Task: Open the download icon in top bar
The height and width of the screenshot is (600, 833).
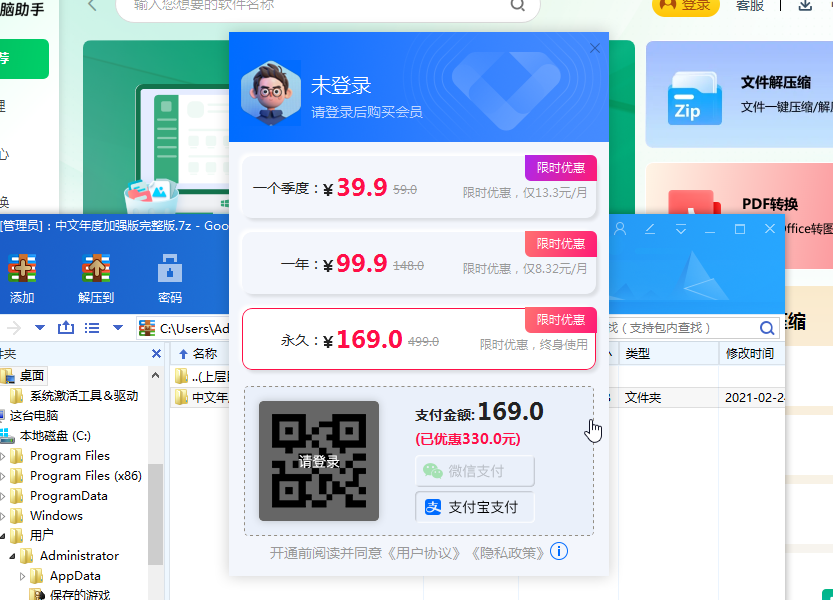Action: click(x=805, y=5)
